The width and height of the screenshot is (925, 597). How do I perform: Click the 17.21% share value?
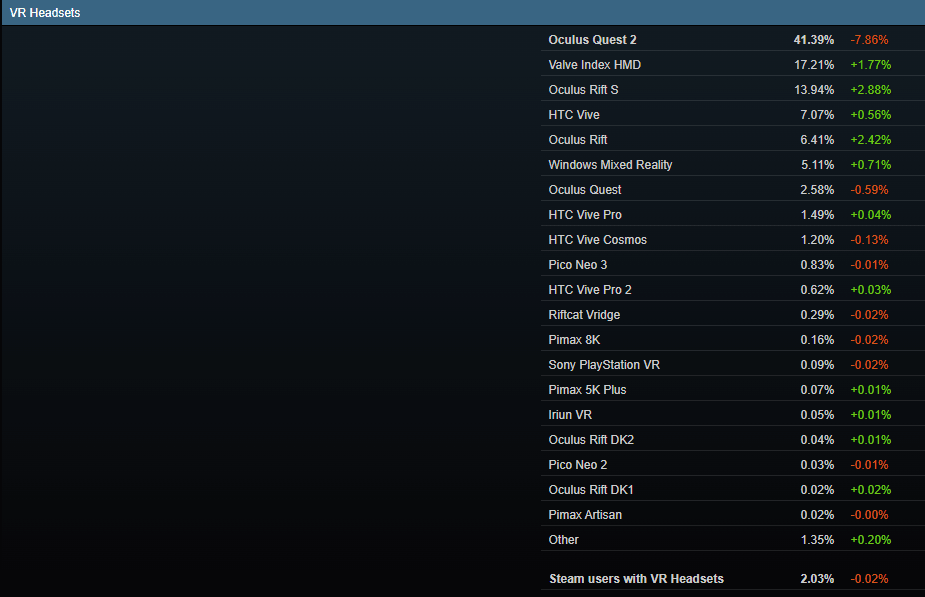tap(814, 65)
